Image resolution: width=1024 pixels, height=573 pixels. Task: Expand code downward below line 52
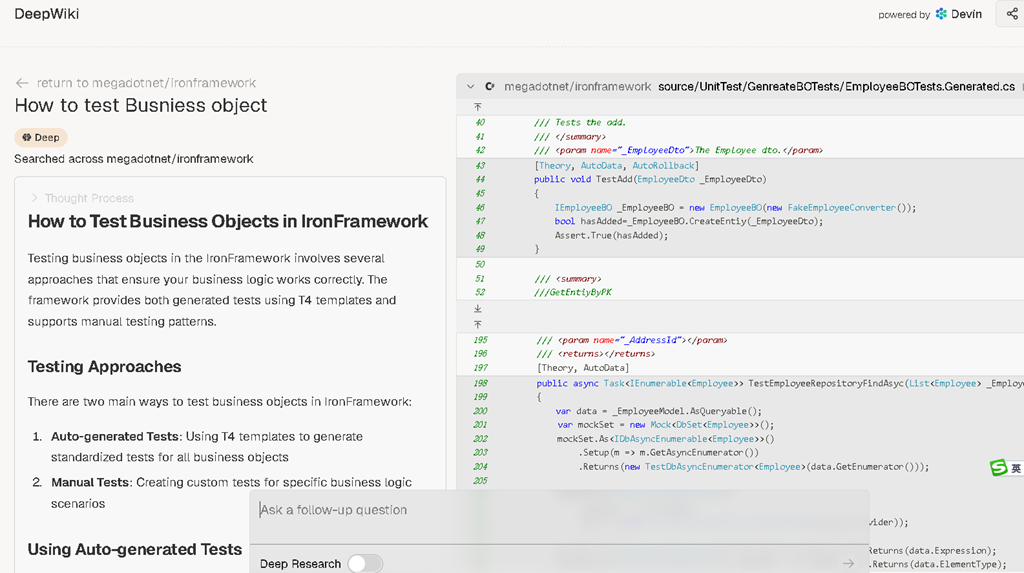(x=477, y=308)
